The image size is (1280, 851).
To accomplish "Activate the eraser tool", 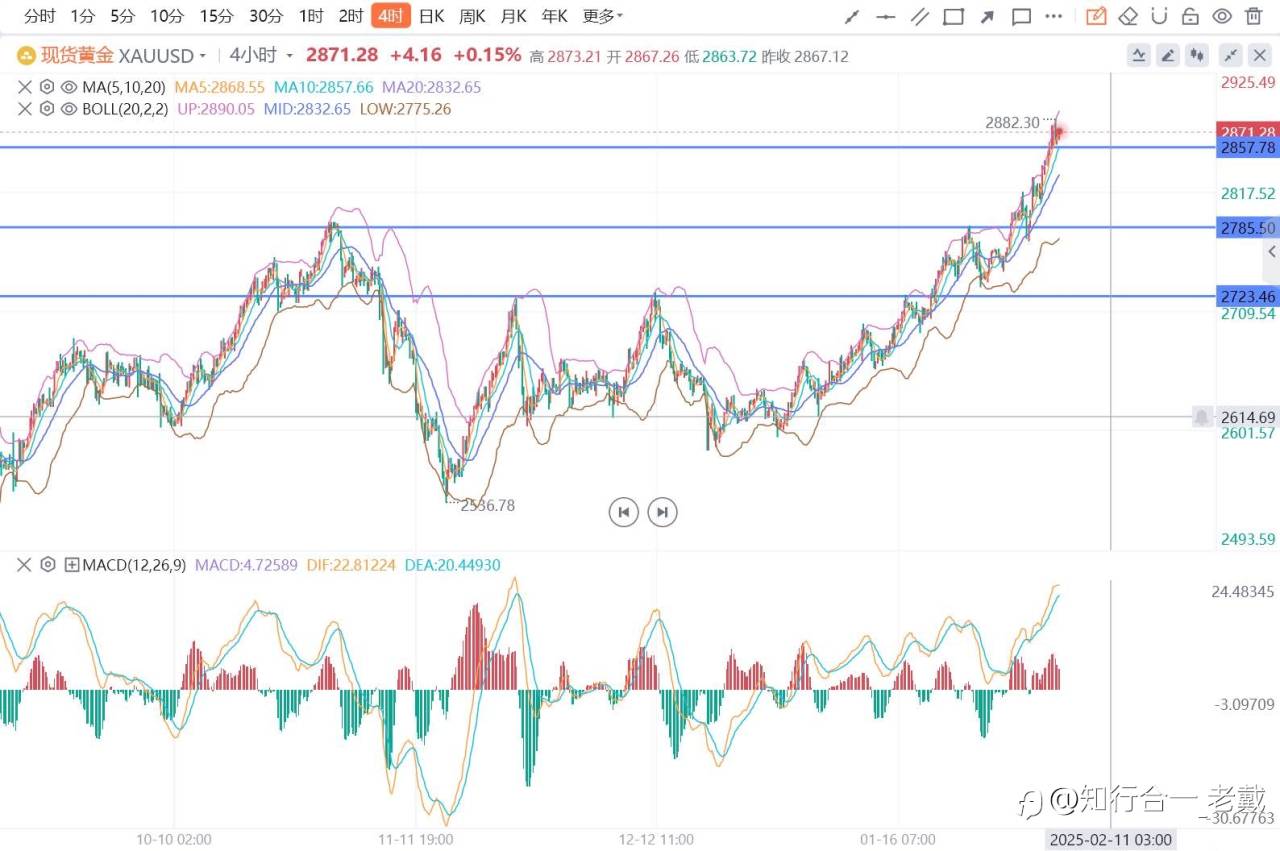I will pos(1128,16).
